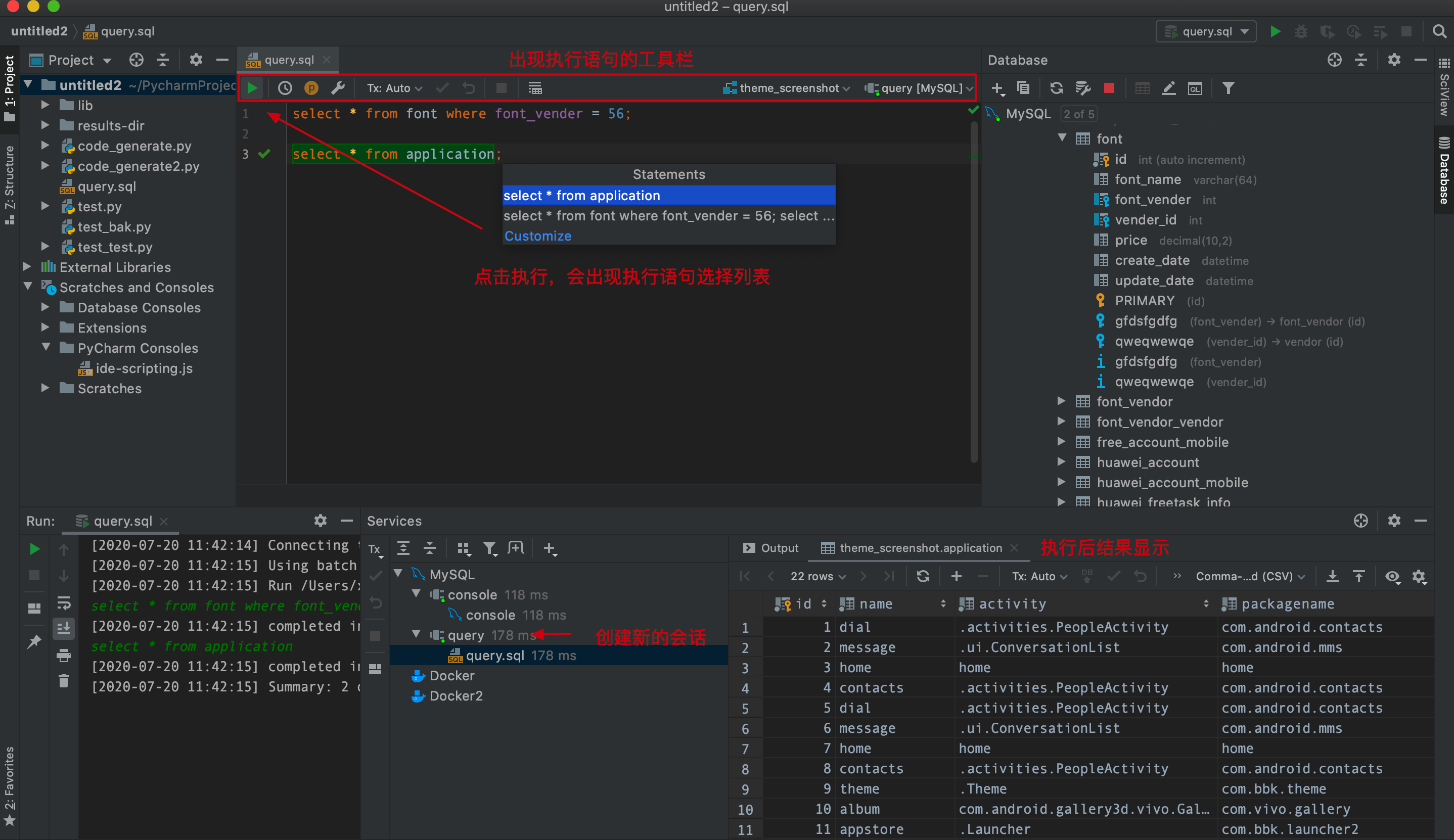This screenshot has height=840, width=1454.
Task: Duplicate data source icon in Database panel
Action: [x=1023, y=88]
